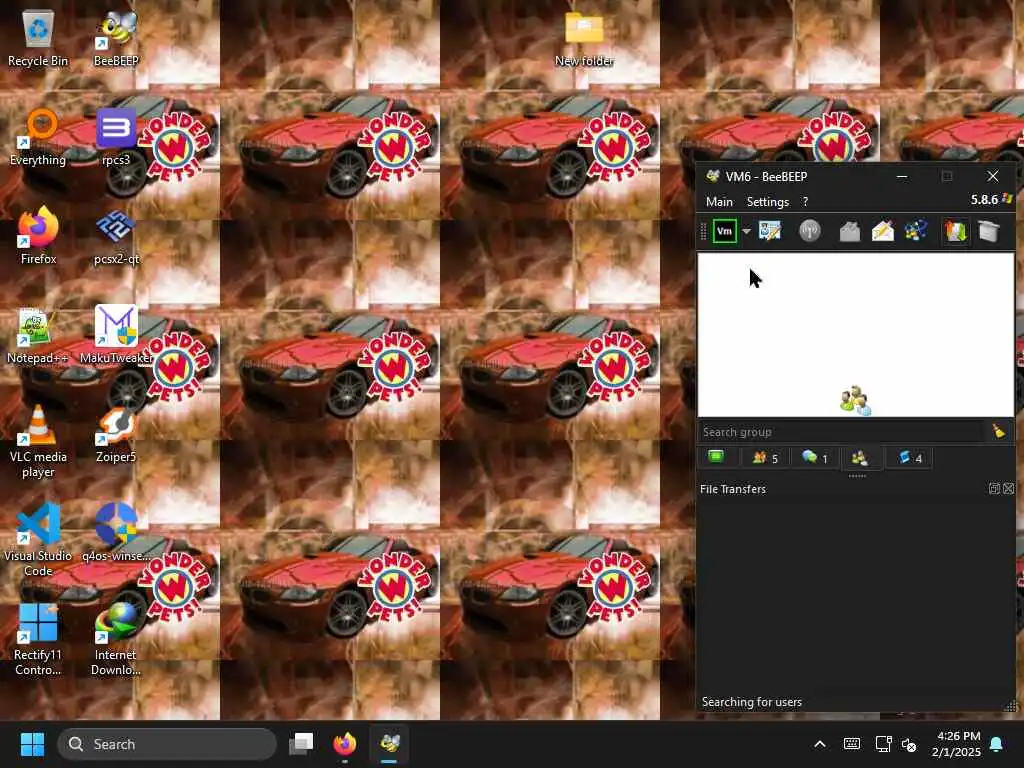1024x768 pixels.
Task: Switch to the chats tab showing 1
Action: pos(814,458)
